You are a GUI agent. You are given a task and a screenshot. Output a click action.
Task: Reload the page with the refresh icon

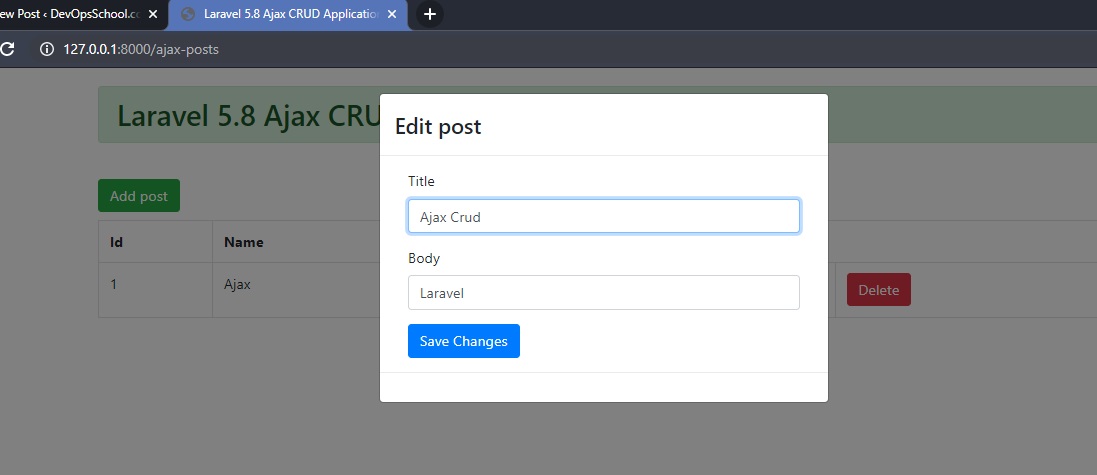coord(7,49)
